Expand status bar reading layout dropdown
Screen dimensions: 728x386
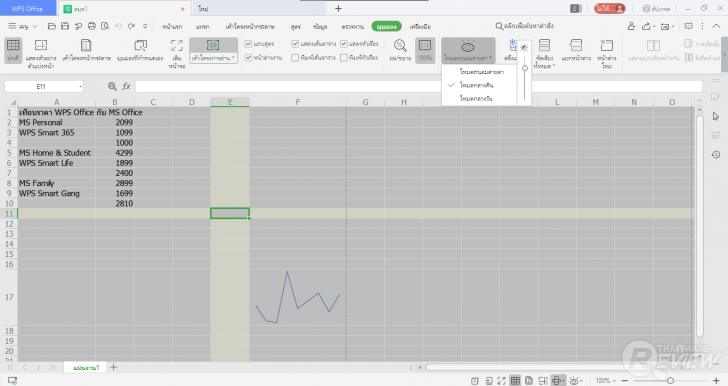563,381
